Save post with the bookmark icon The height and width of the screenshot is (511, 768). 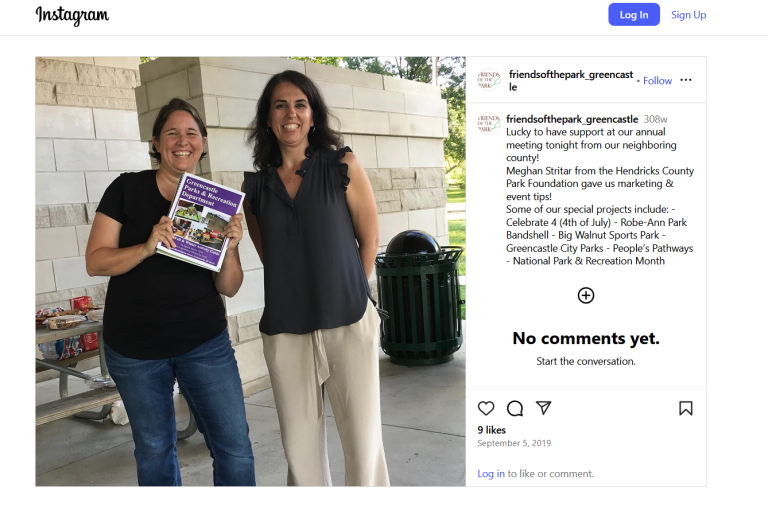click(x=686, y=408)
